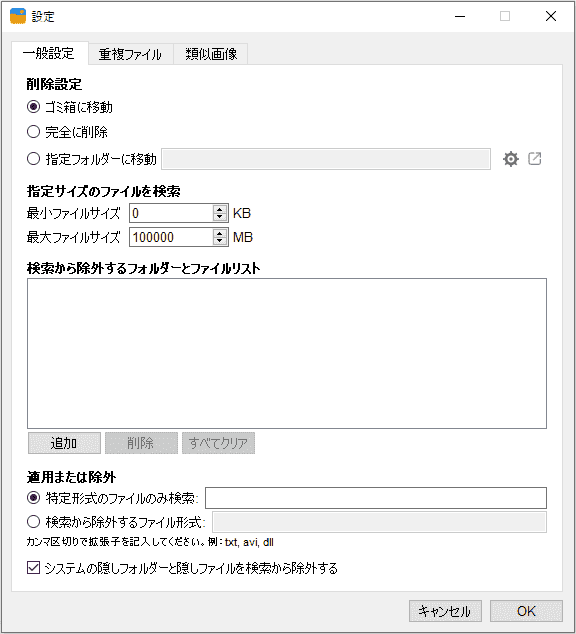Decrease the 最小ファイルサイズ value with the down arrow
This screenshot has width=576, height=634.
coord(219,217)
